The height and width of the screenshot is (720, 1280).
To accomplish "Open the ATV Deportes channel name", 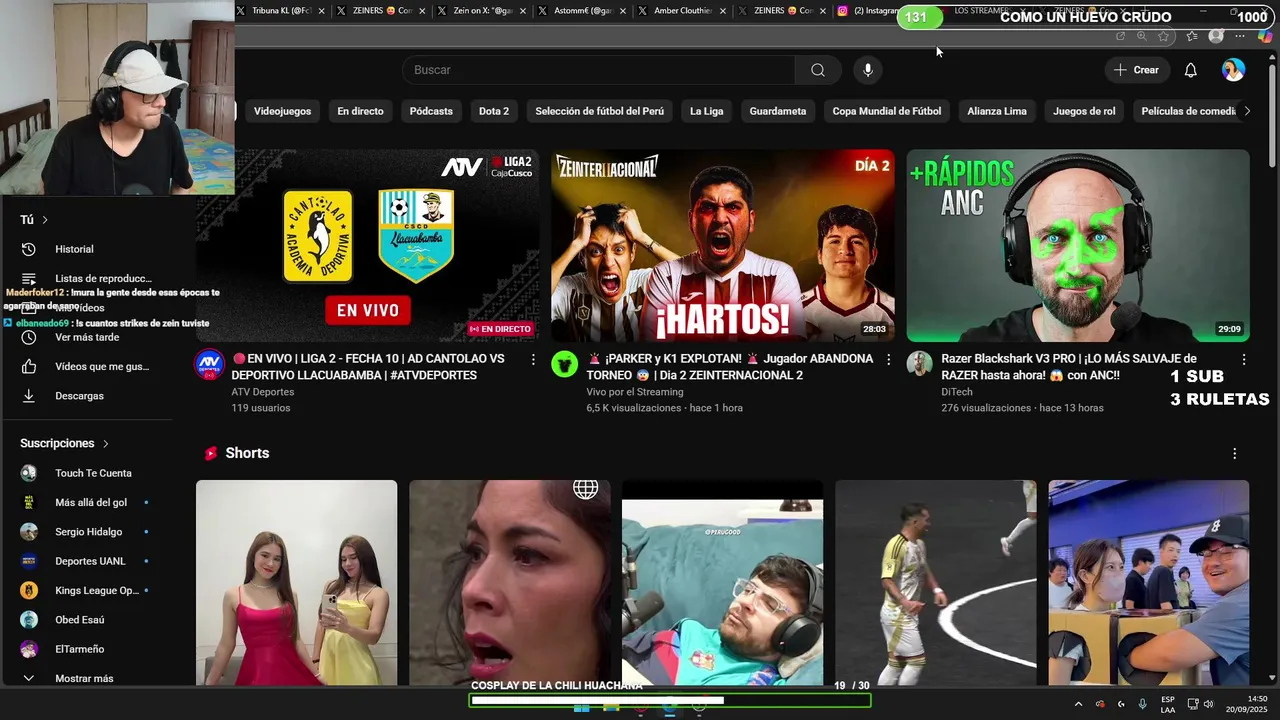I will [263, 392].
